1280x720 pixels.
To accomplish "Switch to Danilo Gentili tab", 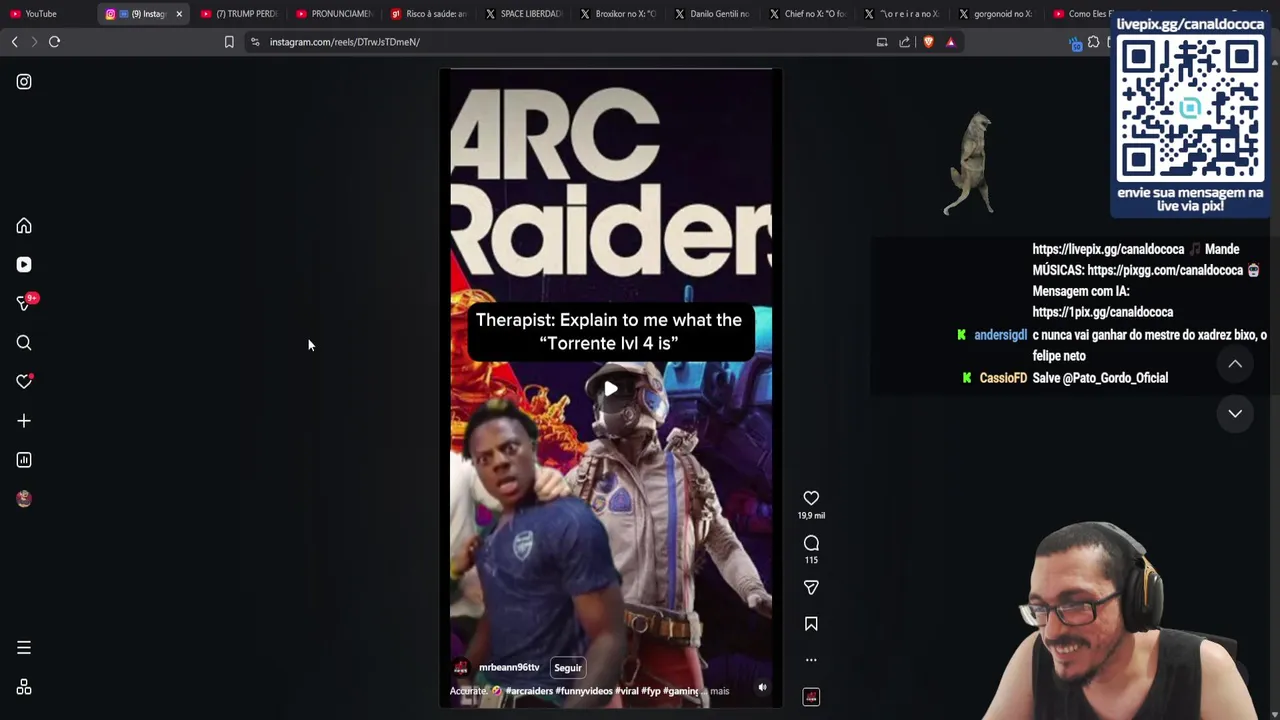I will click(713, 14).
